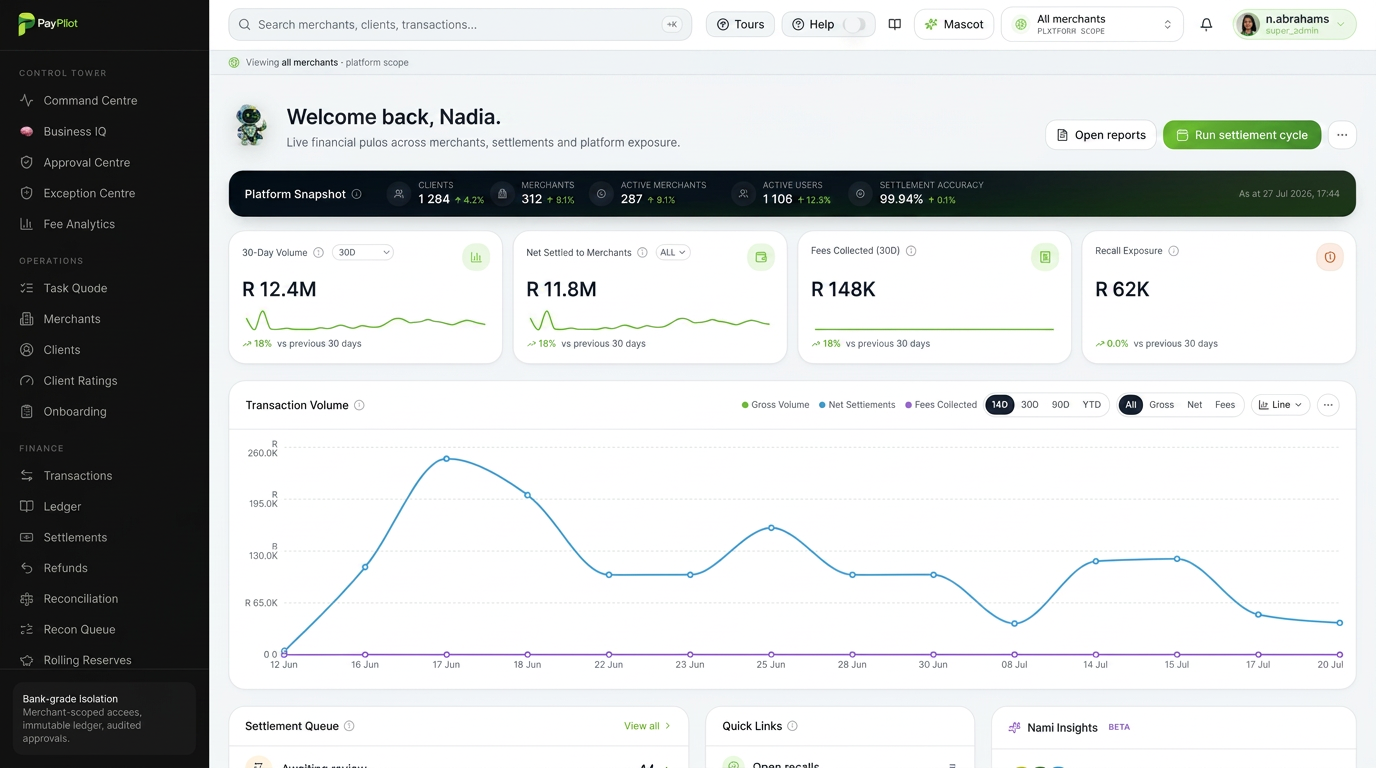
Task: Click the Clients snapshot icon
Action: pyautogui.click(x=399, y=194)
